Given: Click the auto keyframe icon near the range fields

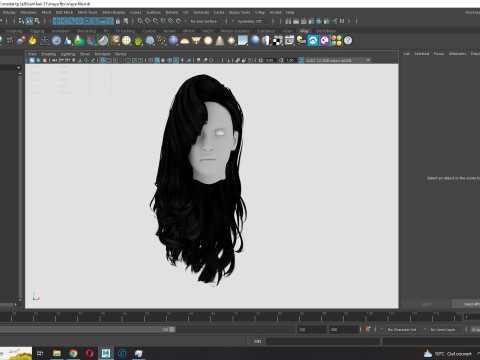Looking at the screenshot, I should [368, 329].
